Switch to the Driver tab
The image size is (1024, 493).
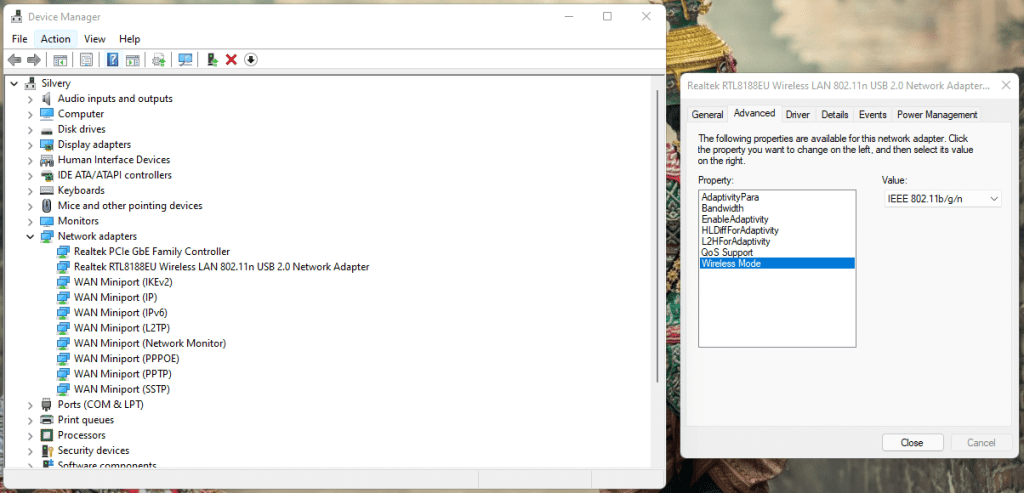[797, 114]
